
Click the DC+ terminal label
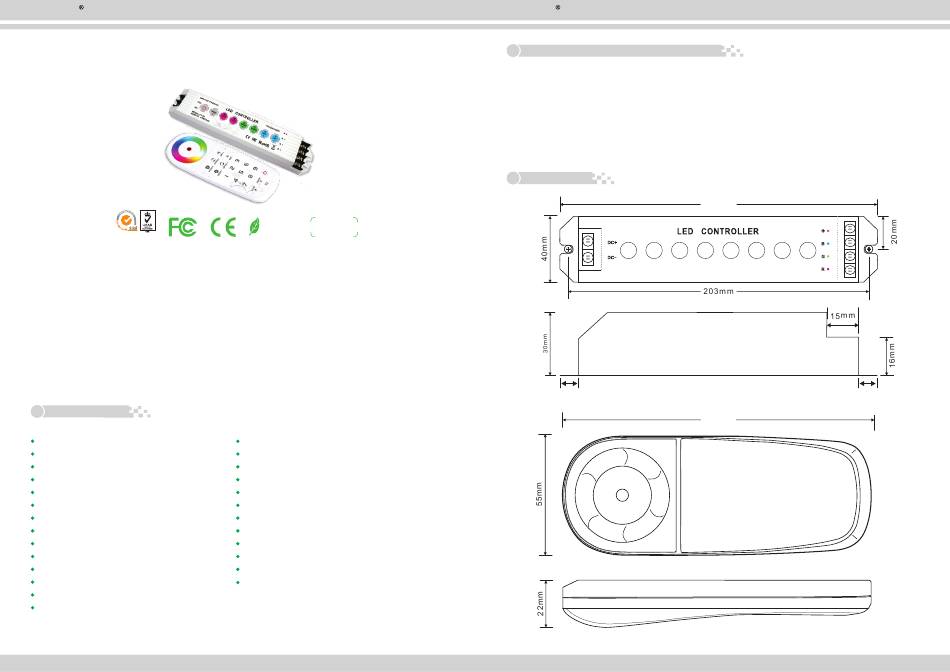coord(612,242)
